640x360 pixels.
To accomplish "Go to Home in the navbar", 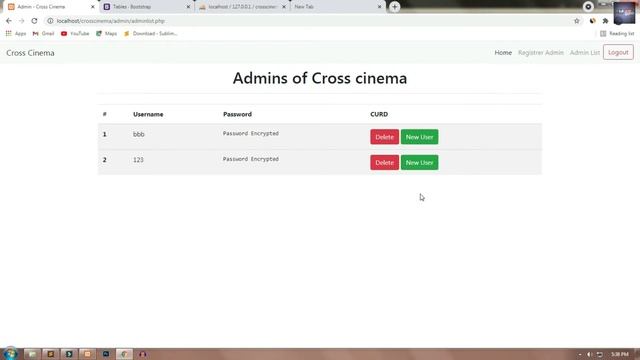I will click(x=503, y=53).
